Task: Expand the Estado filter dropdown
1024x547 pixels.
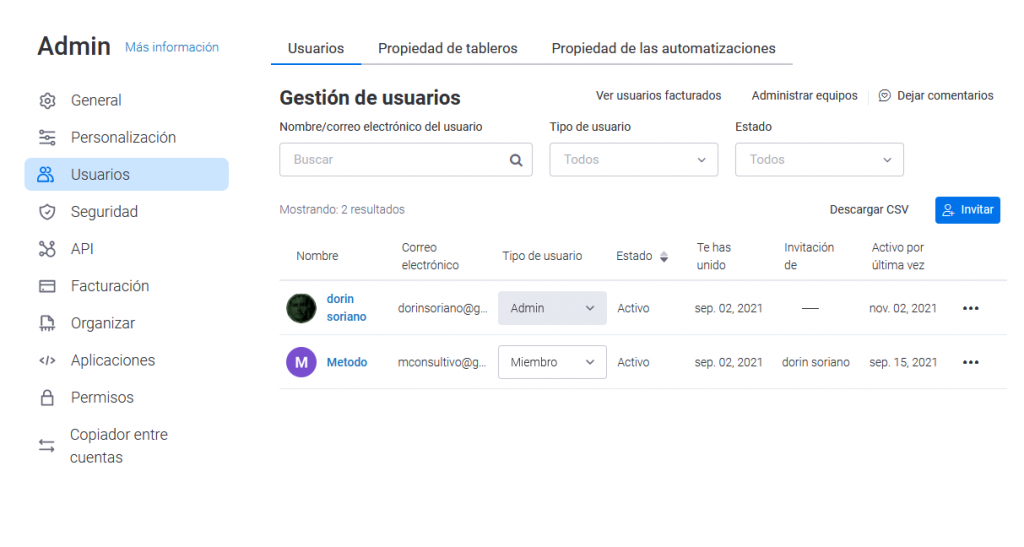Action: [819, 160]
